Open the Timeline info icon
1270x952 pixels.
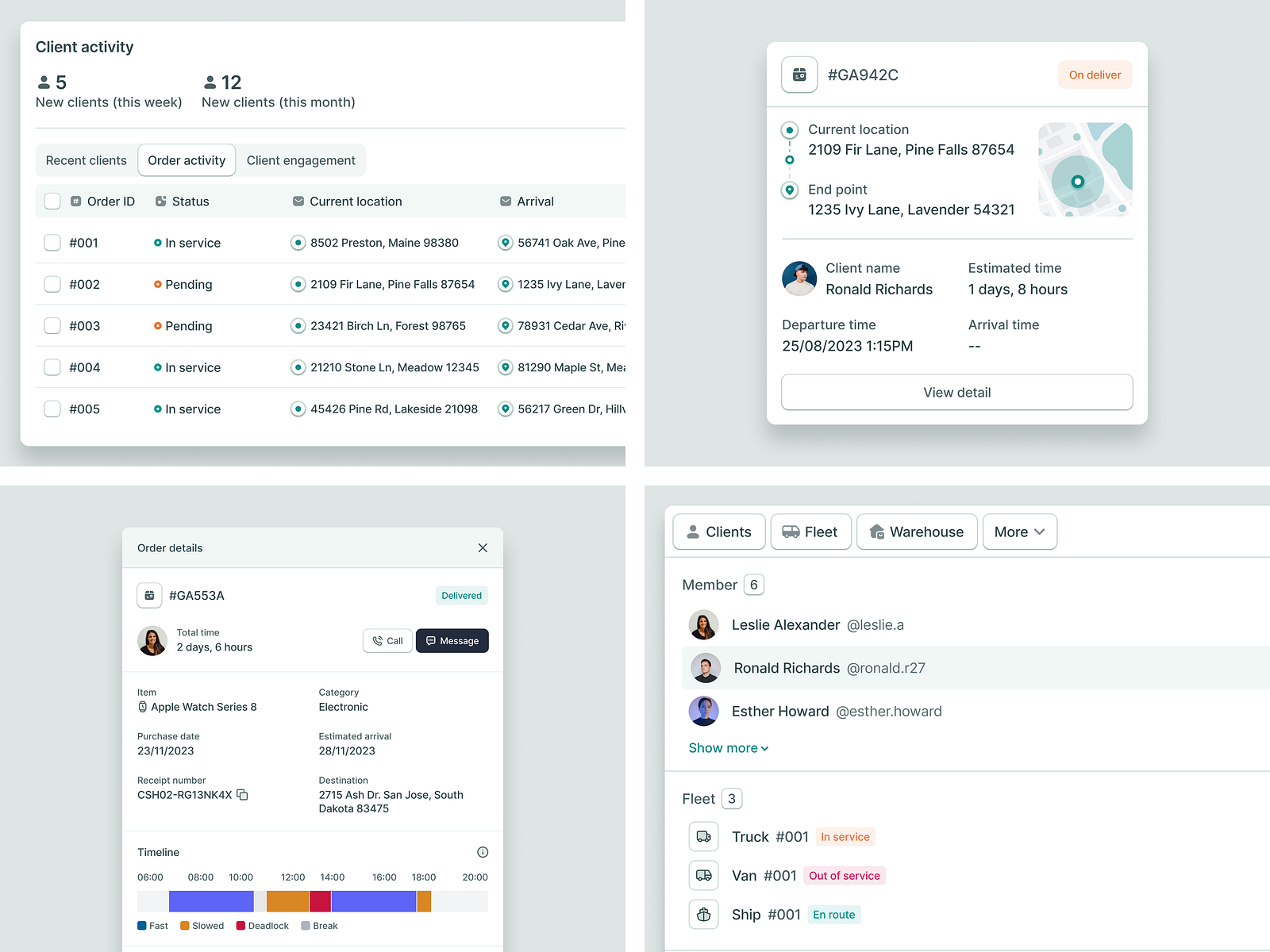pyautogui.click(x=482, y=851)
